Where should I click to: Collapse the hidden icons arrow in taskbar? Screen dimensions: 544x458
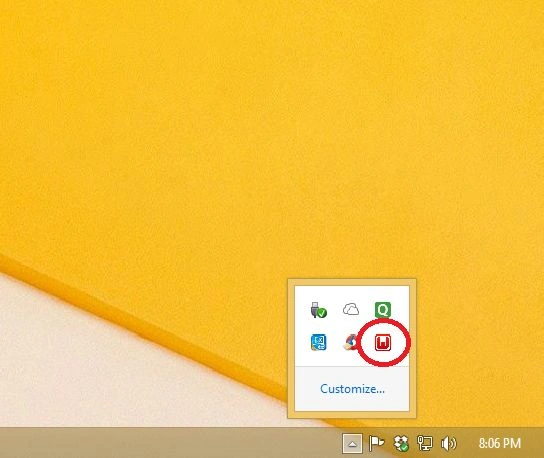click(352, 443)
